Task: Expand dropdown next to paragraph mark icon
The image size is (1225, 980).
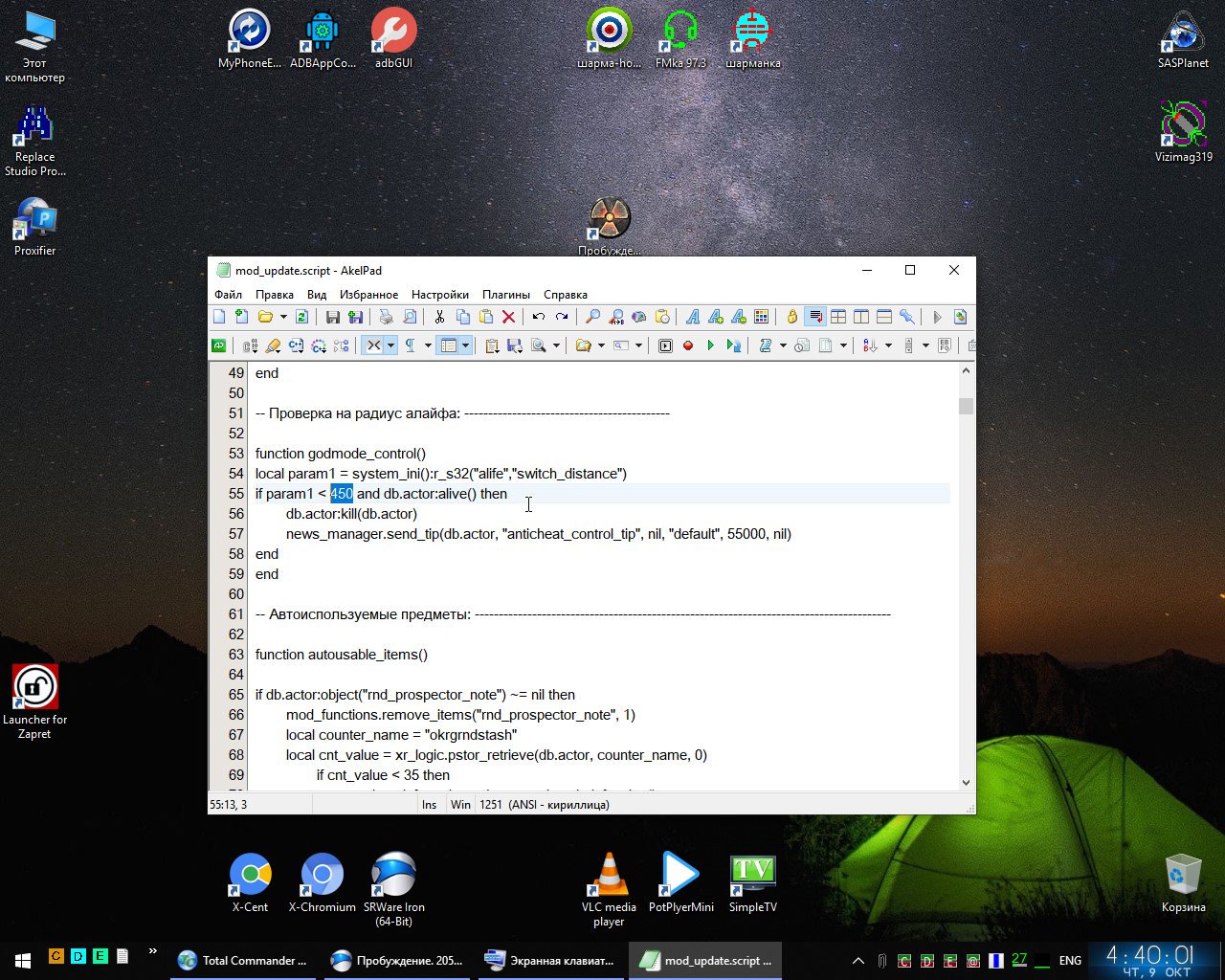Action: click(428, 345)
